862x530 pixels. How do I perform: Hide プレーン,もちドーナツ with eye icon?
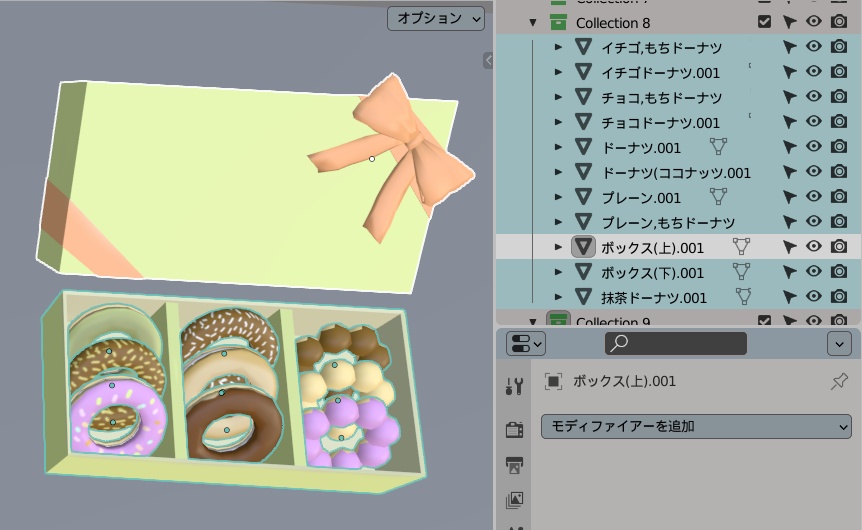(814, 222)
